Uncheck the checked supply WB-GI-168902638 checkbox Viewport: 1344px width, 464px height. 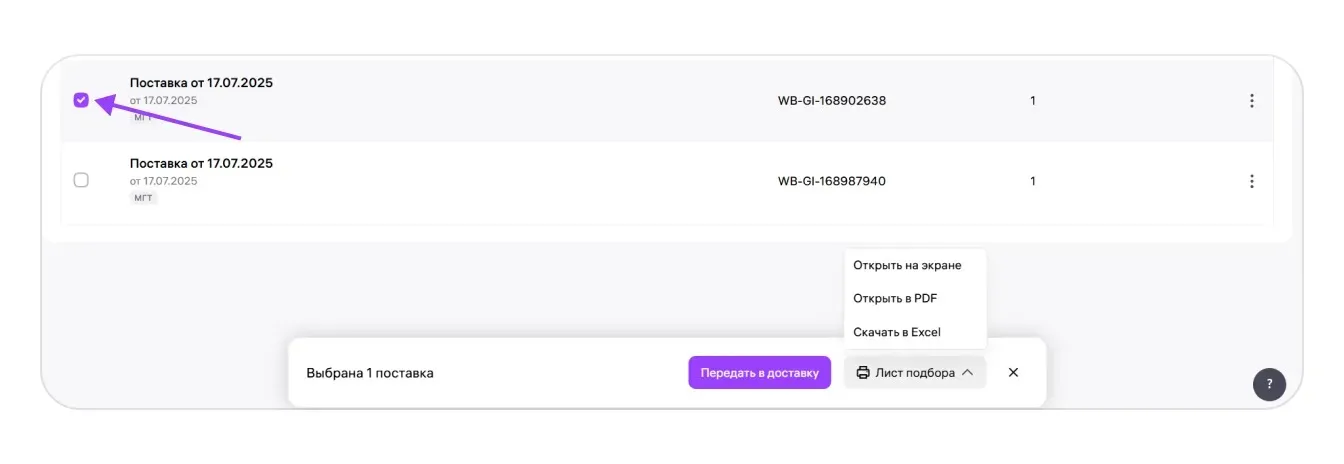tap(81, 100)
